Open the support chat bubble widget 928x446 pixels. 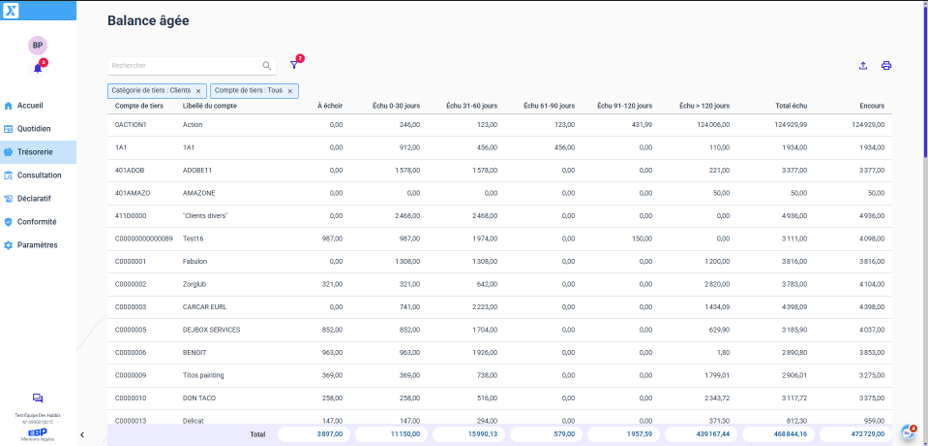(908, 432)
